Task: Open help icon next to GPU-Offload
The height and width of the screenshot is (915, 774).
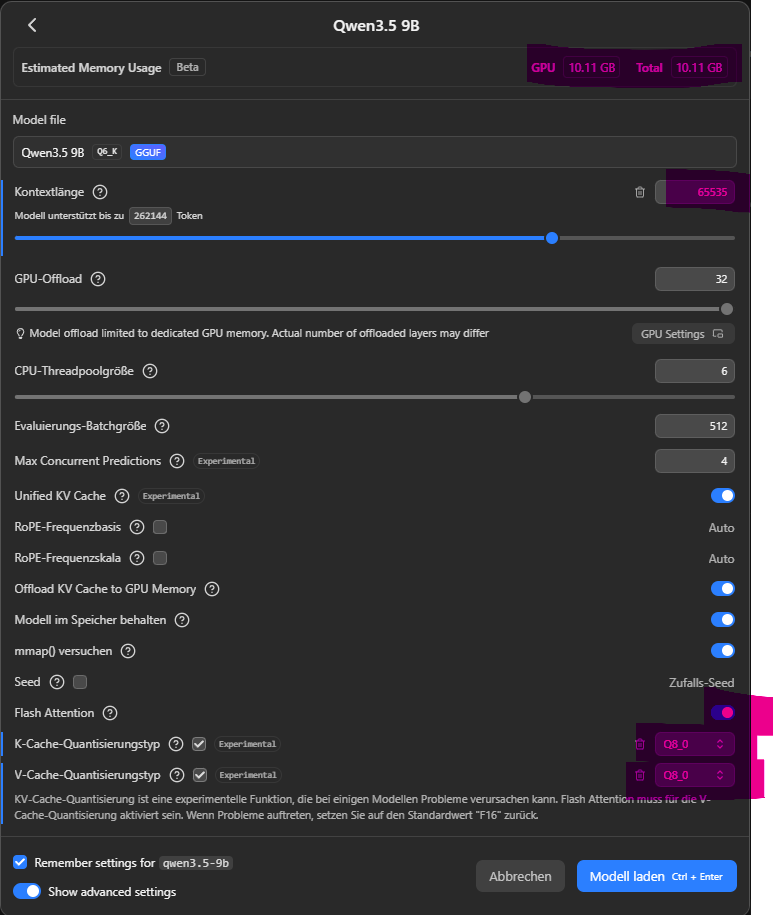Action: pos(98,279)
